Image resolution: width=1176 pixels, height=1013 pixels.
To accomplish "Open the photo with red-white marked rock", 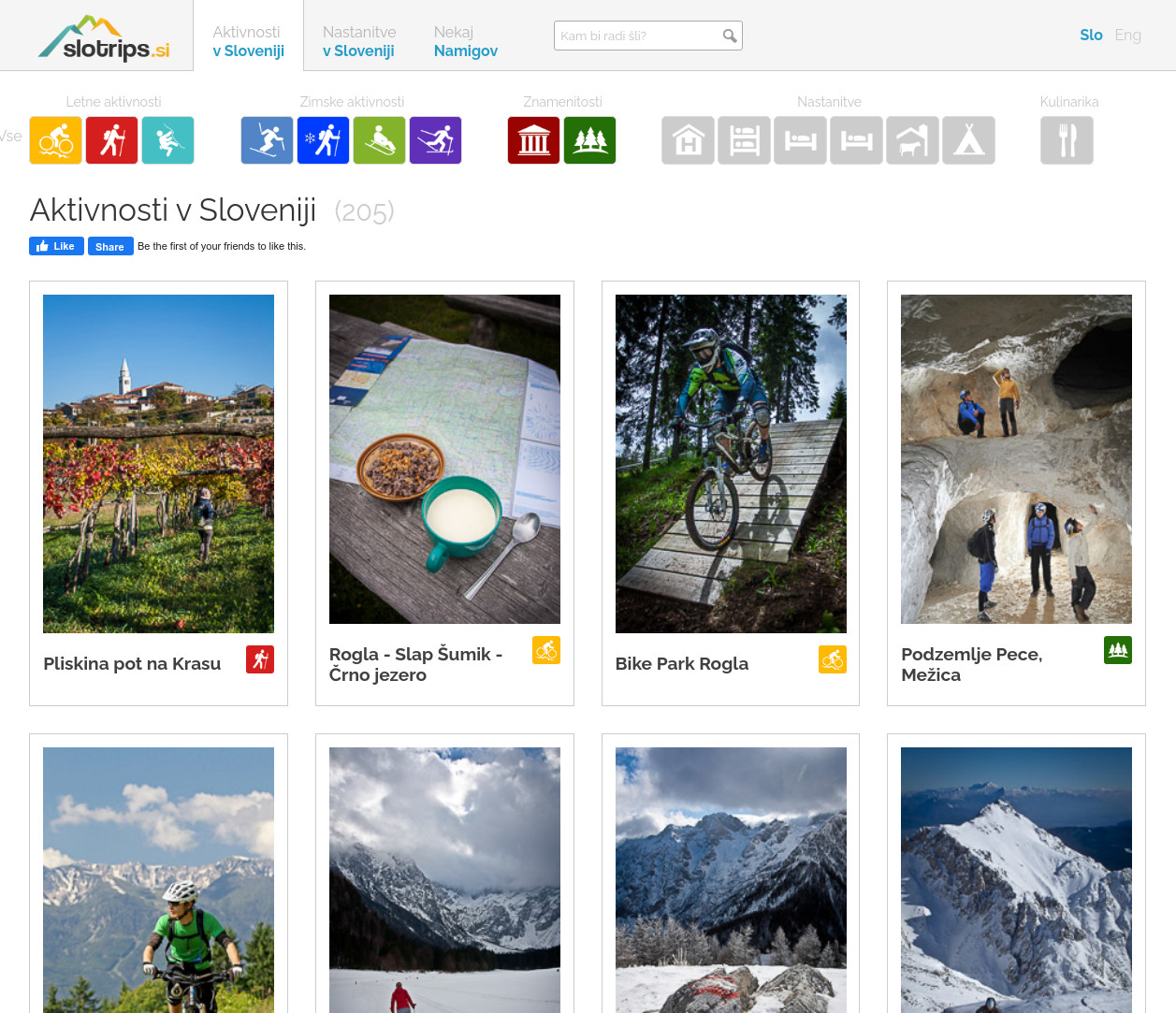I will (731, 879).
